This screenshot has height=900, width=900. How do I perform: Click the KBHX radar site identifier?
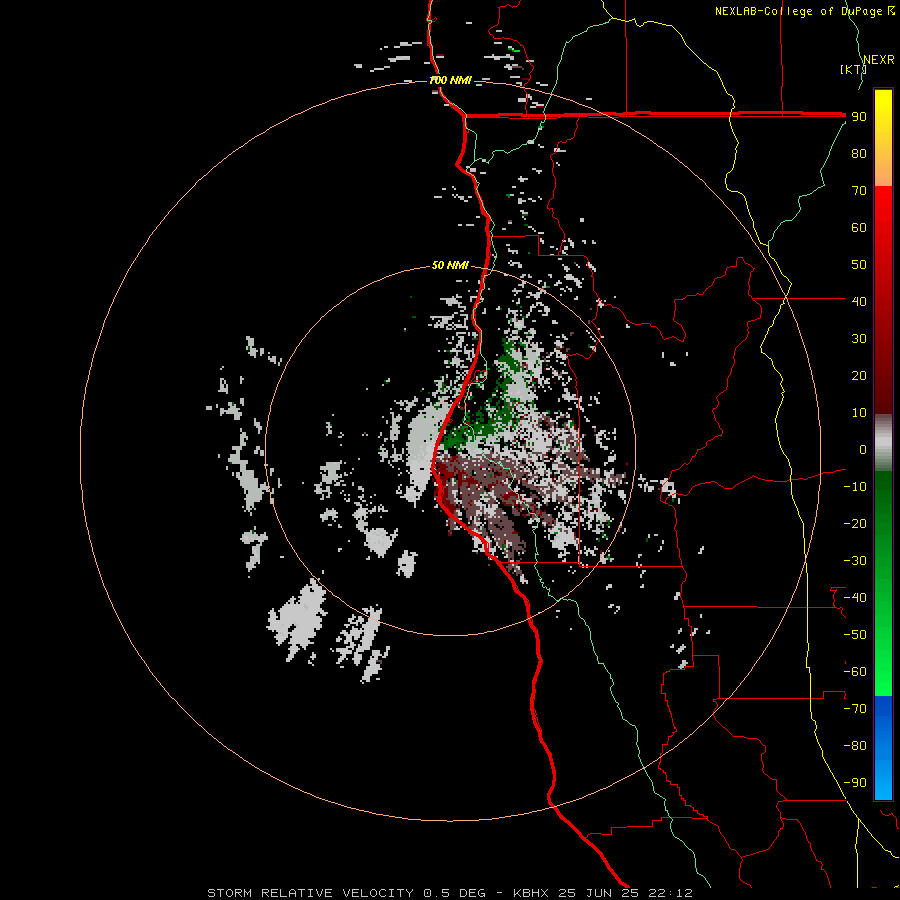pos(531,893)
